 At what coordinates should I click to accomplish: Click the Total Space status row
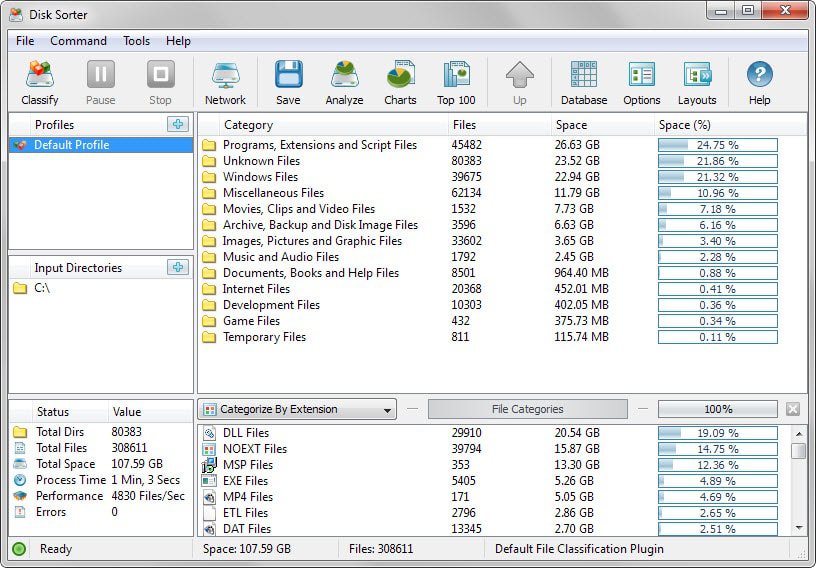point(101,464)
